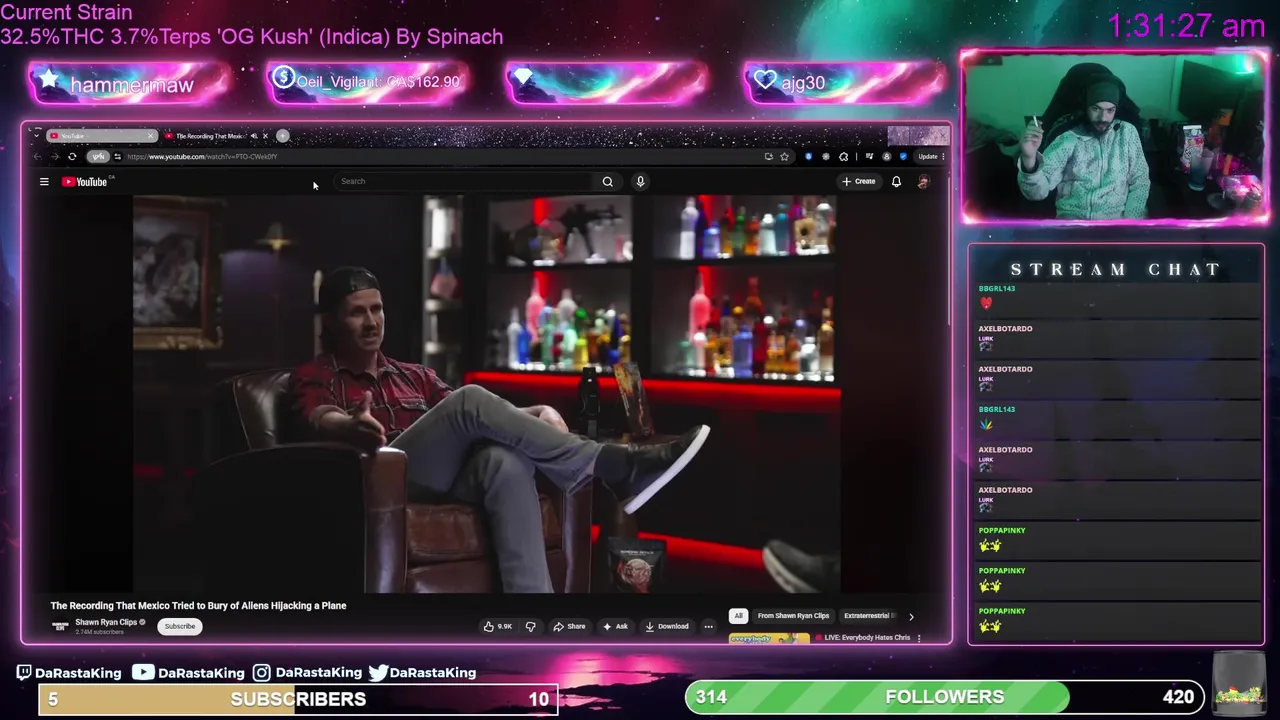Dislike the video with thumbs down
1280x720 pixels.
(x=531, y=626)
